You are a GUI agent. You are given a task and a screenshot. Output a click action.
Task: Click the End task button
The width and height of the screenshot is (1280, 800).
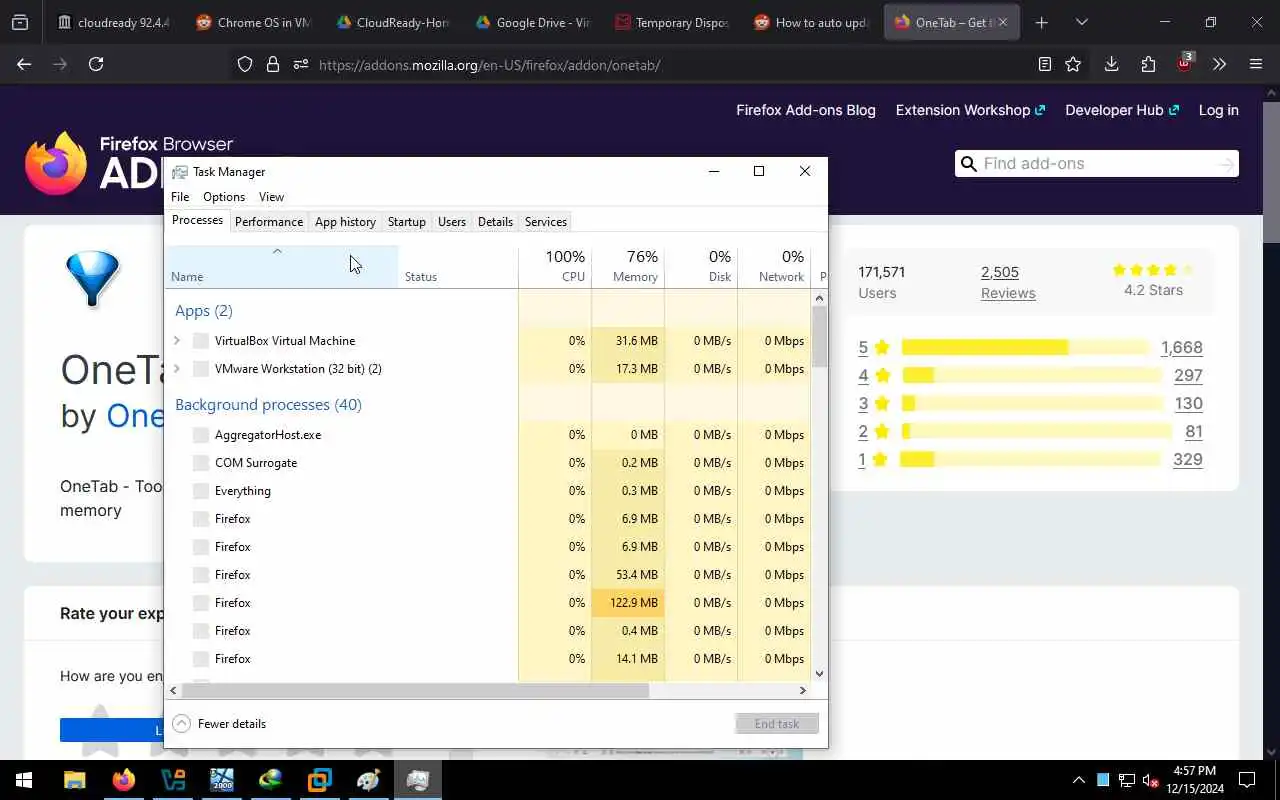(x=777, y=724)
